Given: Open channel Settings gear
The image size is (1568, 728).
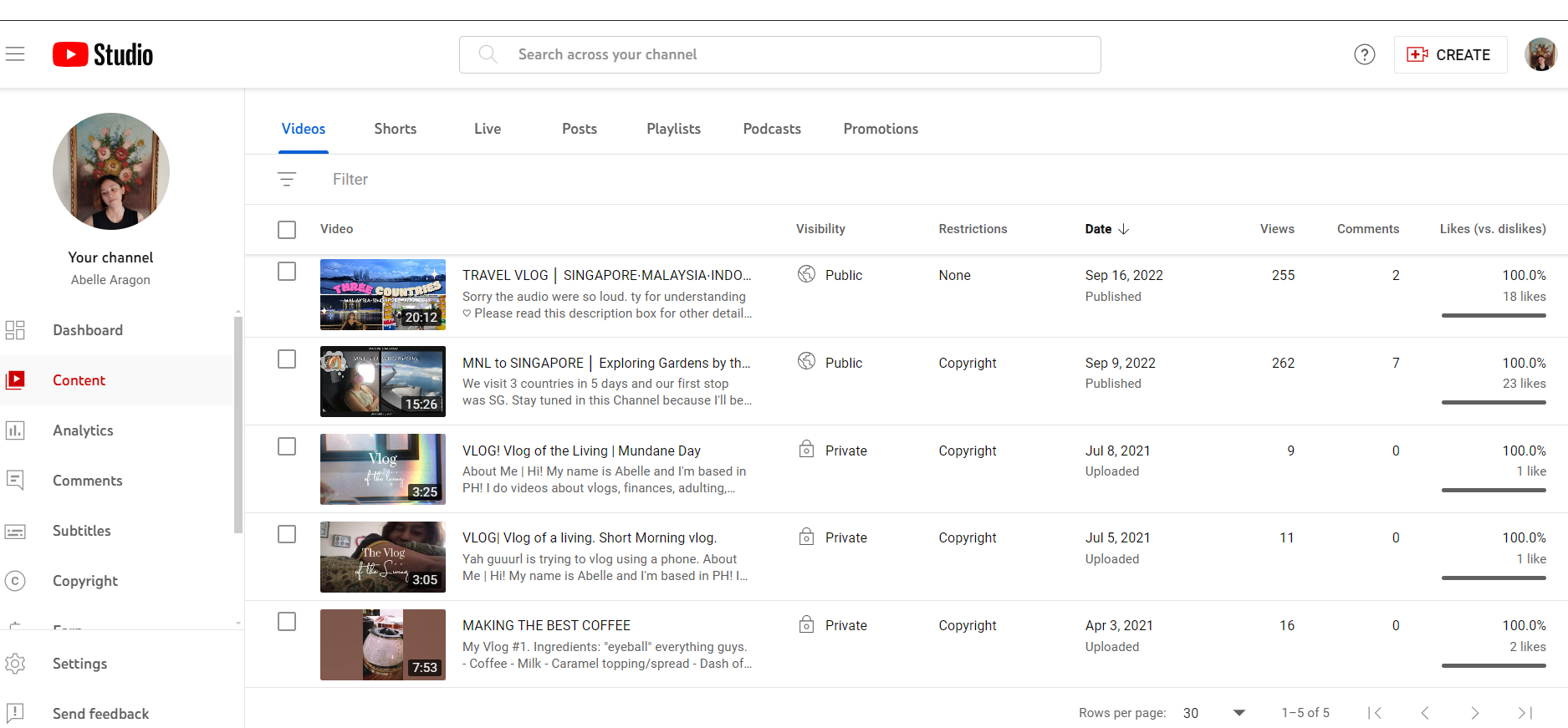Looking at the screenshot, I should pyautogui.click(x=15, y=664).
